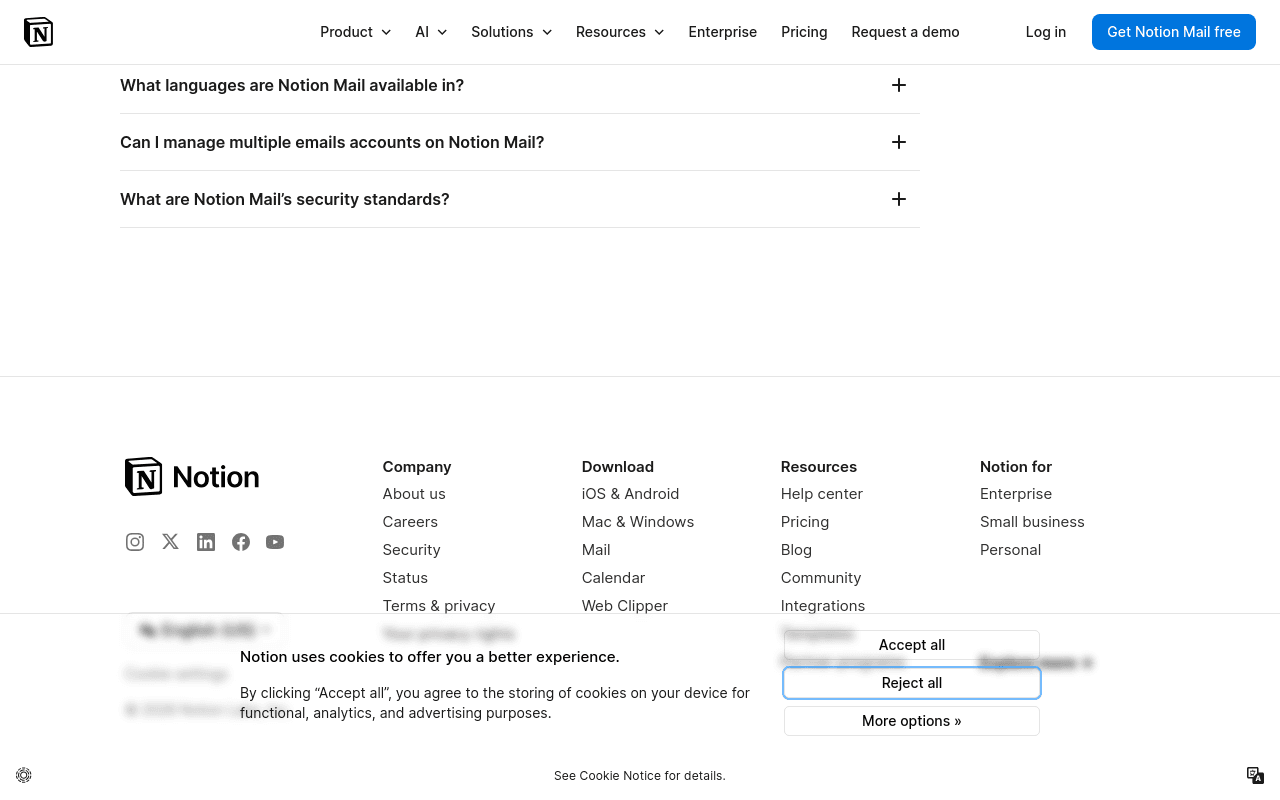1280x800 pixels.
Task: Click Log in
Action: pyautogui.click(x=1046, y=32)
